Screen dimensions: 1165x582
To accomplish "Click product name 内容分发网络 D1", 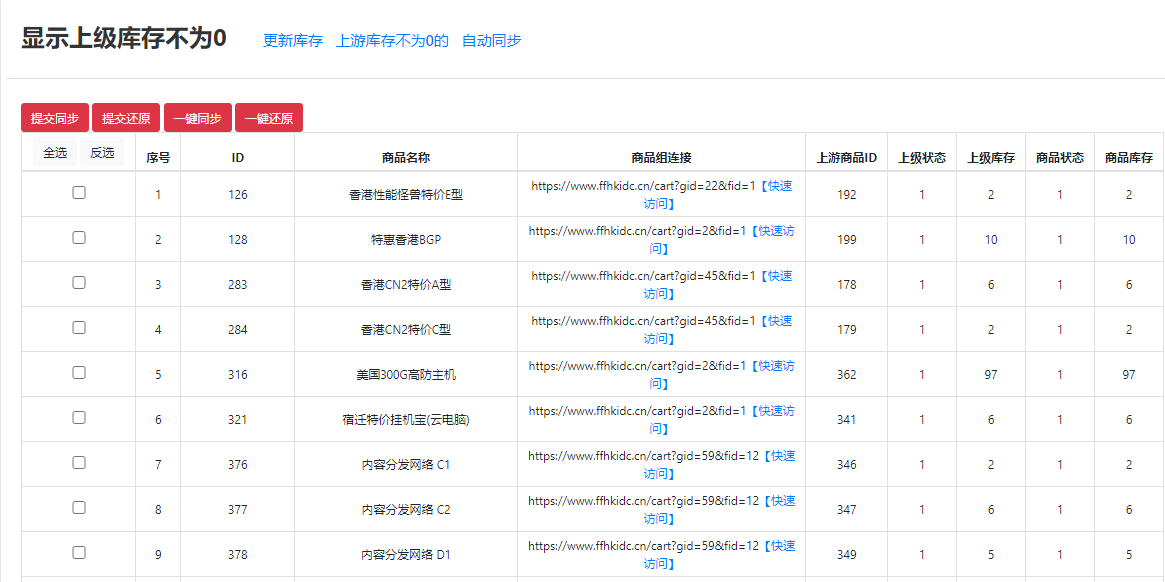I will coord(406,554).
